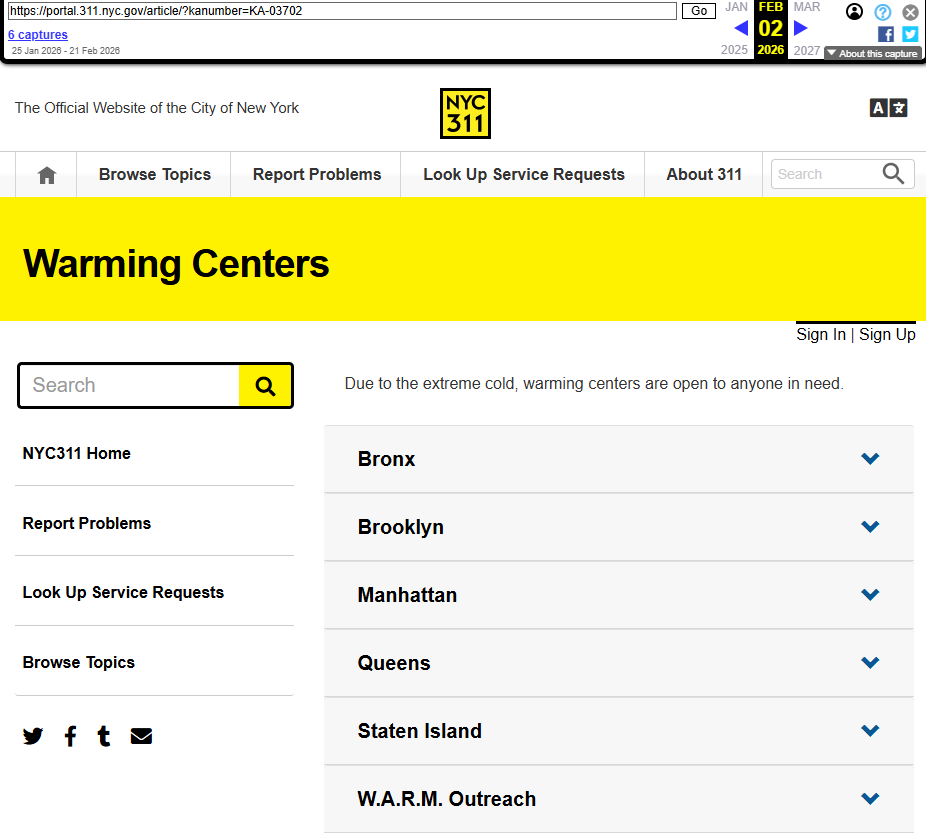
Task: Open the Facebook icon in sidebar
Action: point(70,737)
